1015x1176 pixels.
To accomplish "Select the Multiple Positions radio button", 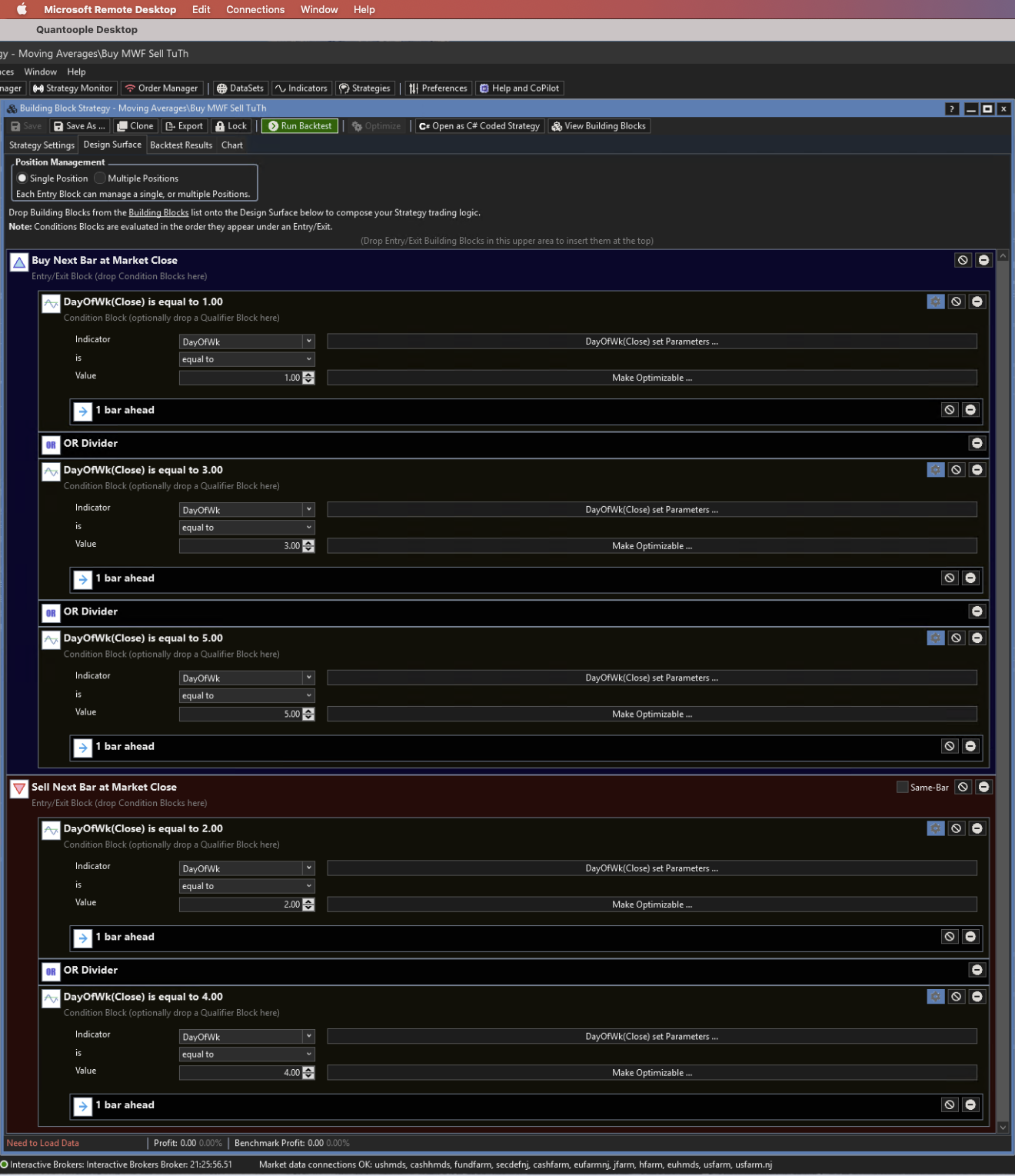I will click(100, 178).
